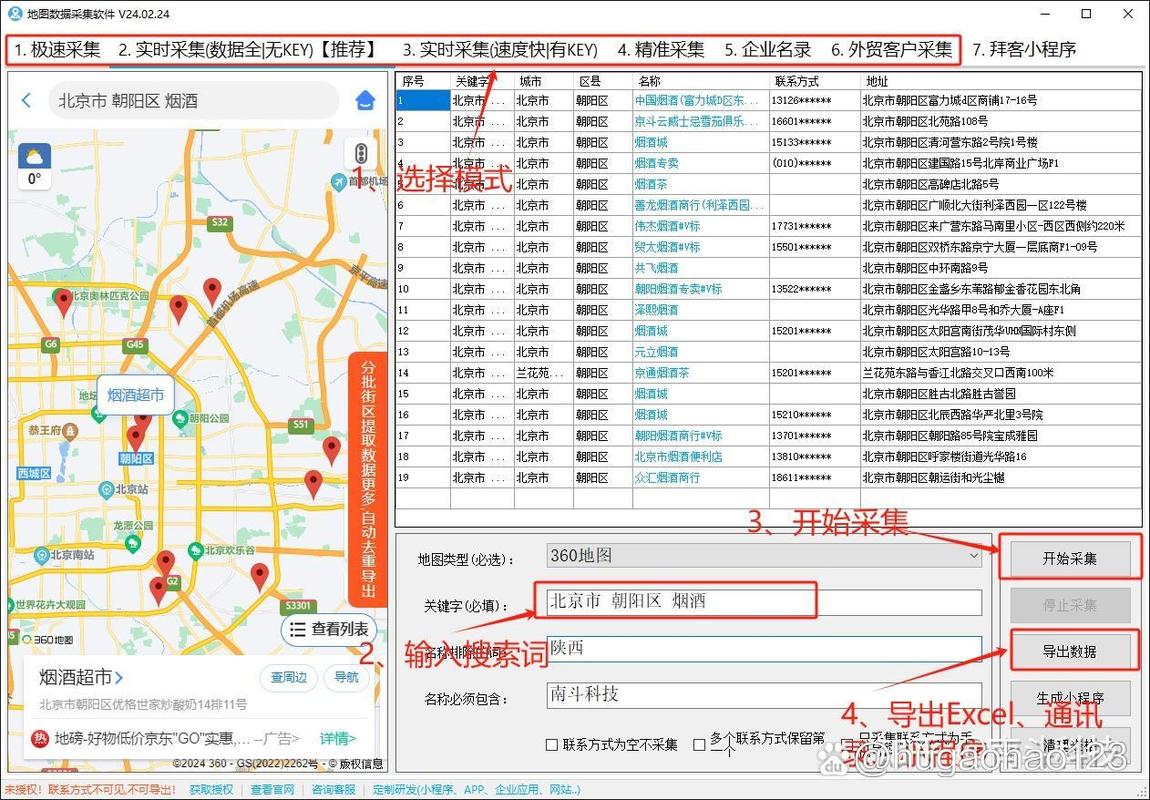The width and height of the screenshot is (1150, 800).
Task: Open the weather widget showing 0°
Action: pyautogui.click(x=34, y=166)
